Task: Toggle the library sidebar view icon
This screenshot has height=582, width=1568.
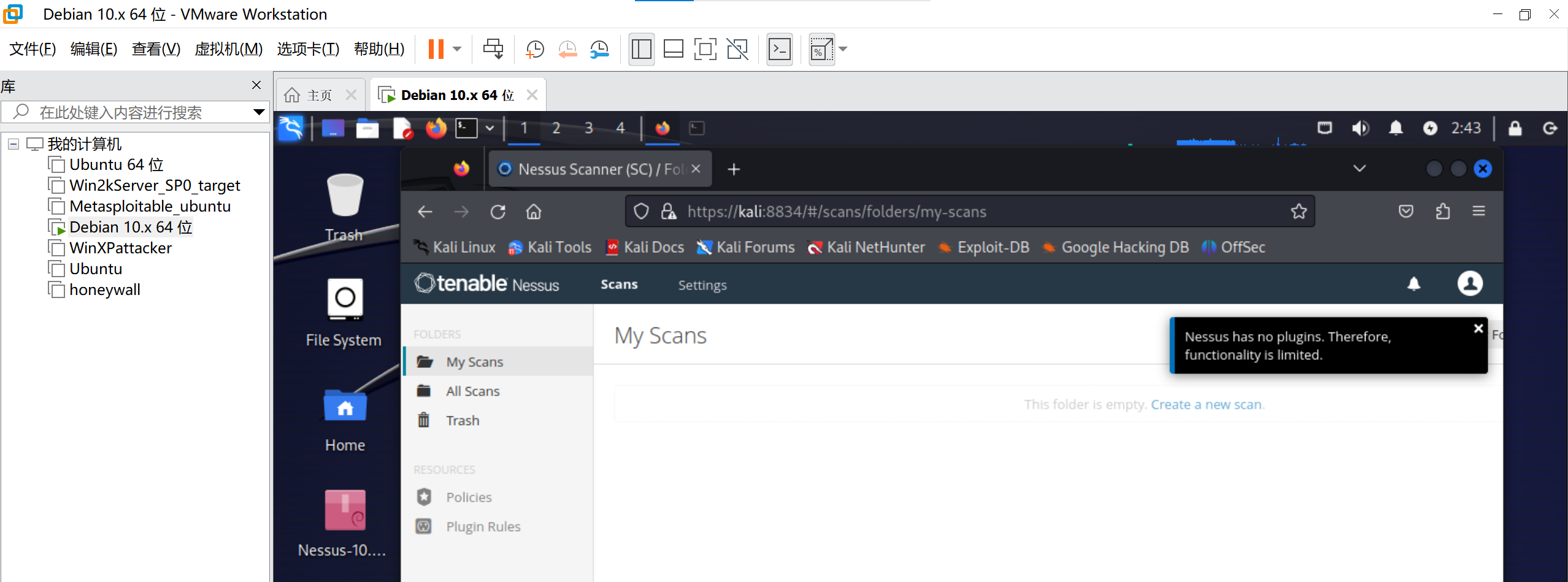Action: tap(641, 49)
